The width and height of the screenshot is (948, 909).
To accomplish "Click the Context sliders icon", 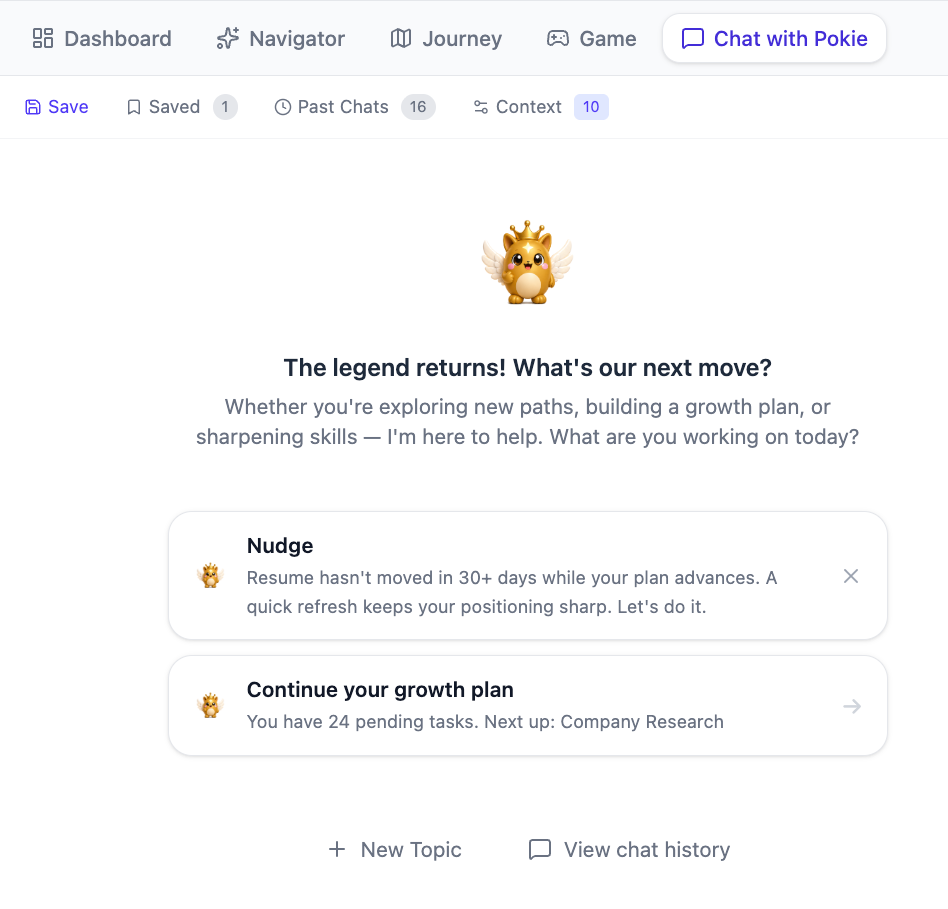I will pyautogui.click(x=481, y=107).
